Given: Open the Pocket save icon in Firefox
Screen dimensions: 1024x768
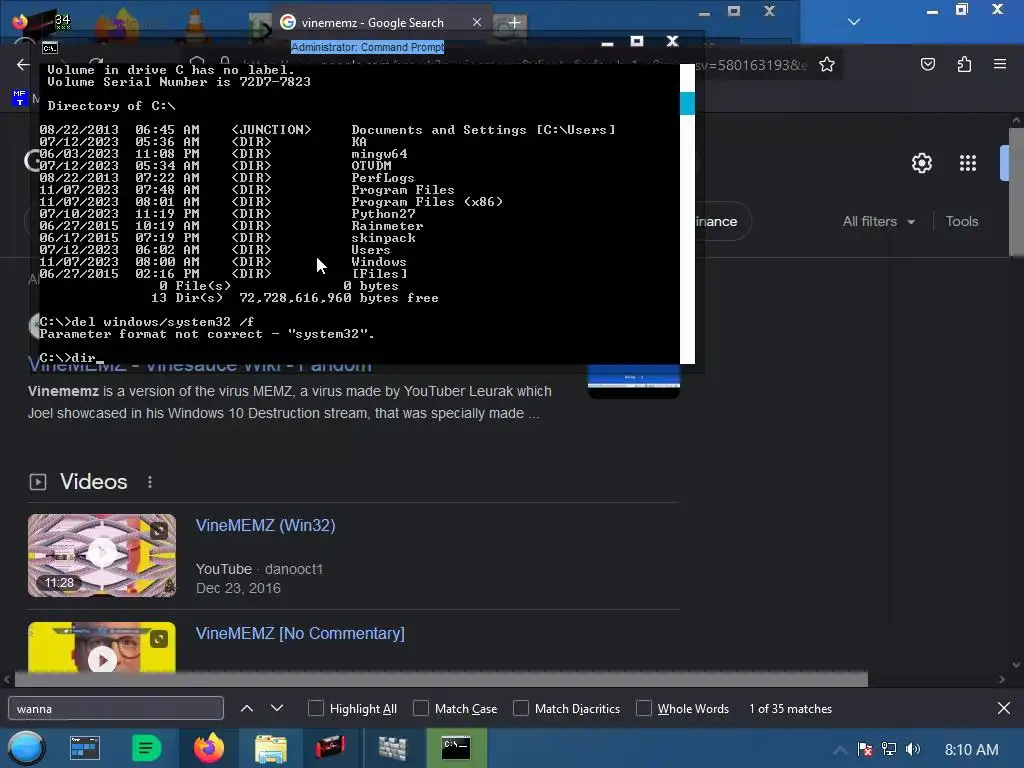Looking at the screenshot, I should coord(928,64).
